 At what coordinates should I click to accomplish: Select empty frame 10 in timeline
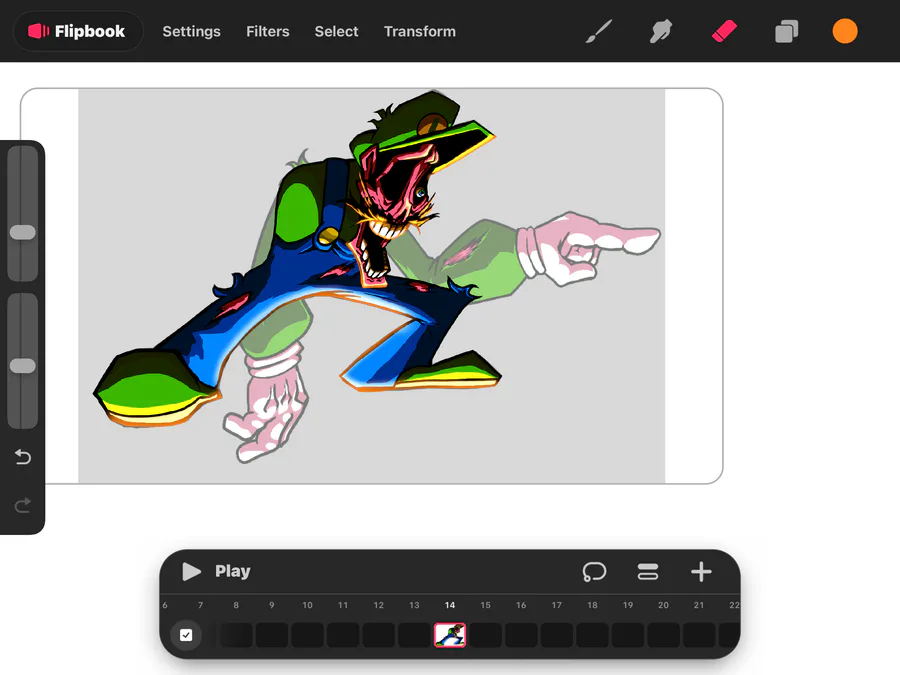[308, 635]
